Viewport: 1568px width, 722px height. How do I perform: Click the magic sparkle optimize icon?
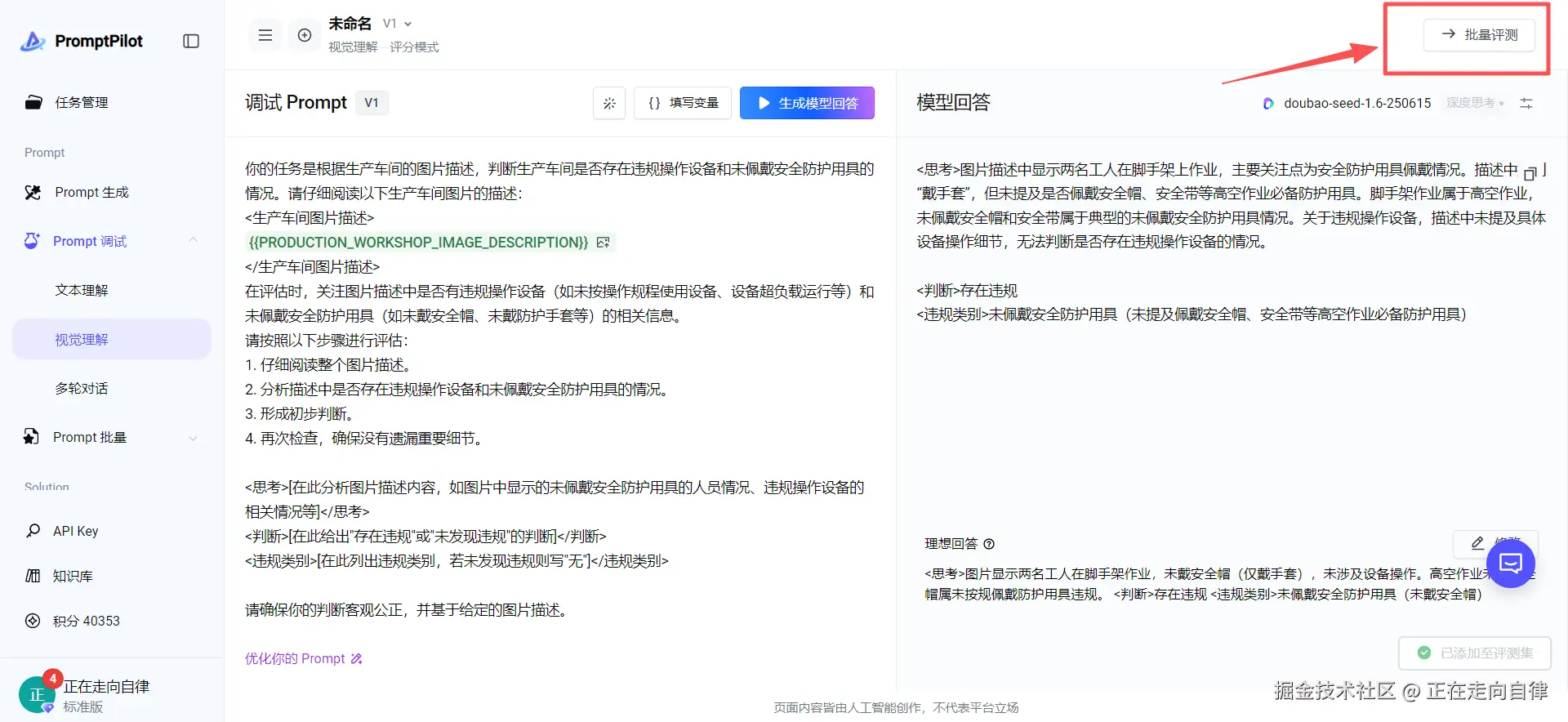pyautogui.click(x=609, y=103)
